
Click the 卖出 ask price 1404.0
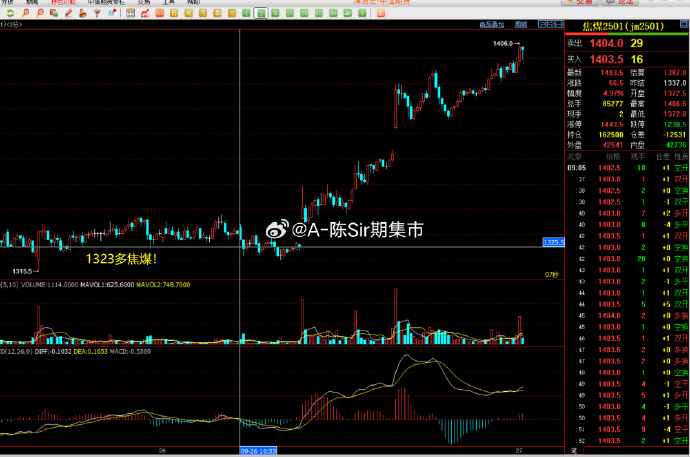coord(606,43)
